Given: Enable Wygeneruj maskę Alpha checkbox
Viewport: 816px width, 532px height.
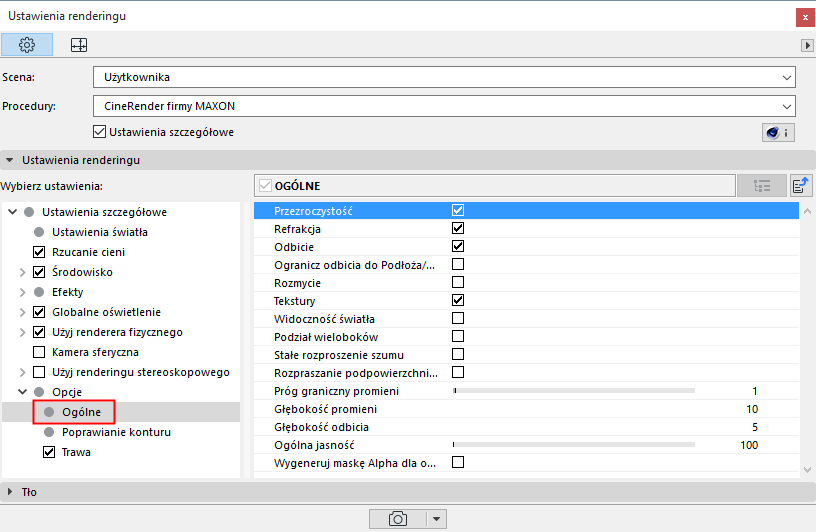Looking at the screenshot, I should [458, 462].
